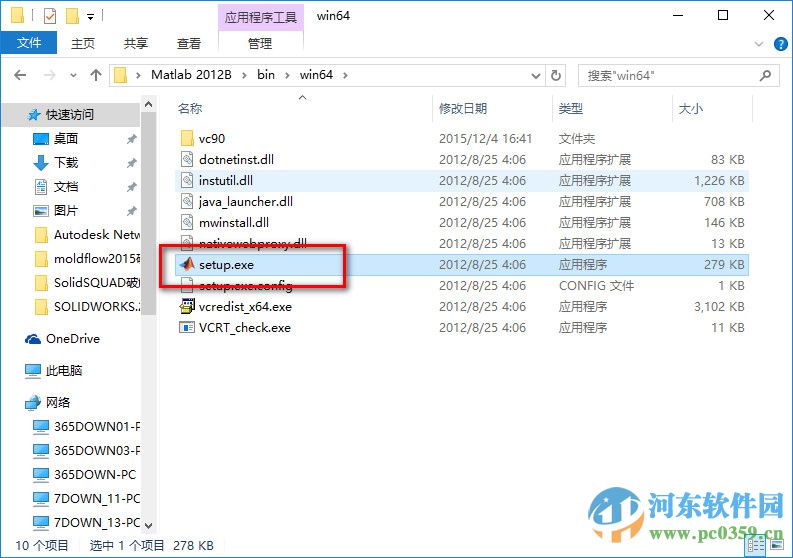This screenshot has width=793, height=558.
Task: Expand the Matlab 2012B breadcrumb chevron
Action: [244, 75]
